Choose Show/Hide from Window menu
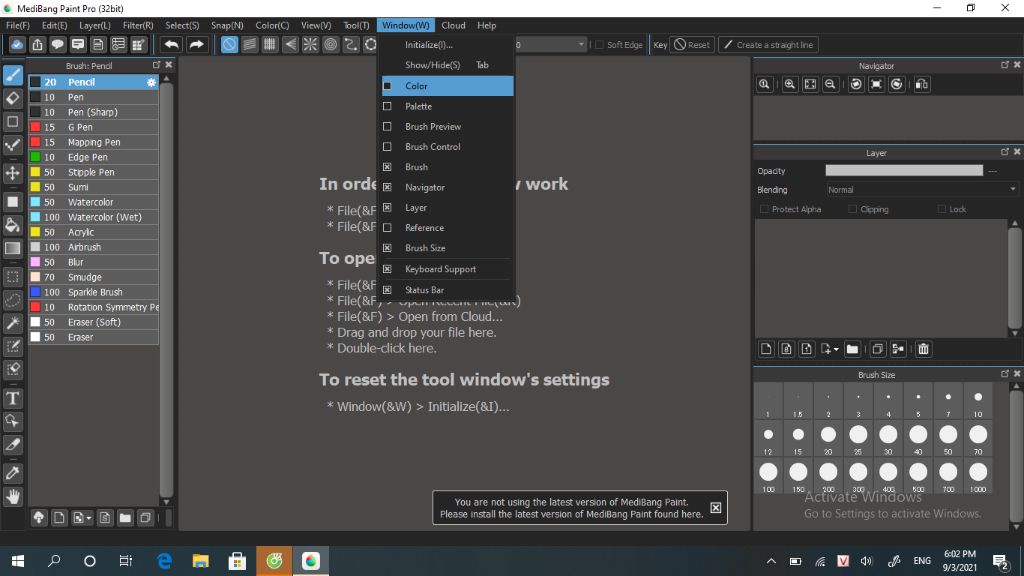Screen dimensions: 1024x576 447,65
